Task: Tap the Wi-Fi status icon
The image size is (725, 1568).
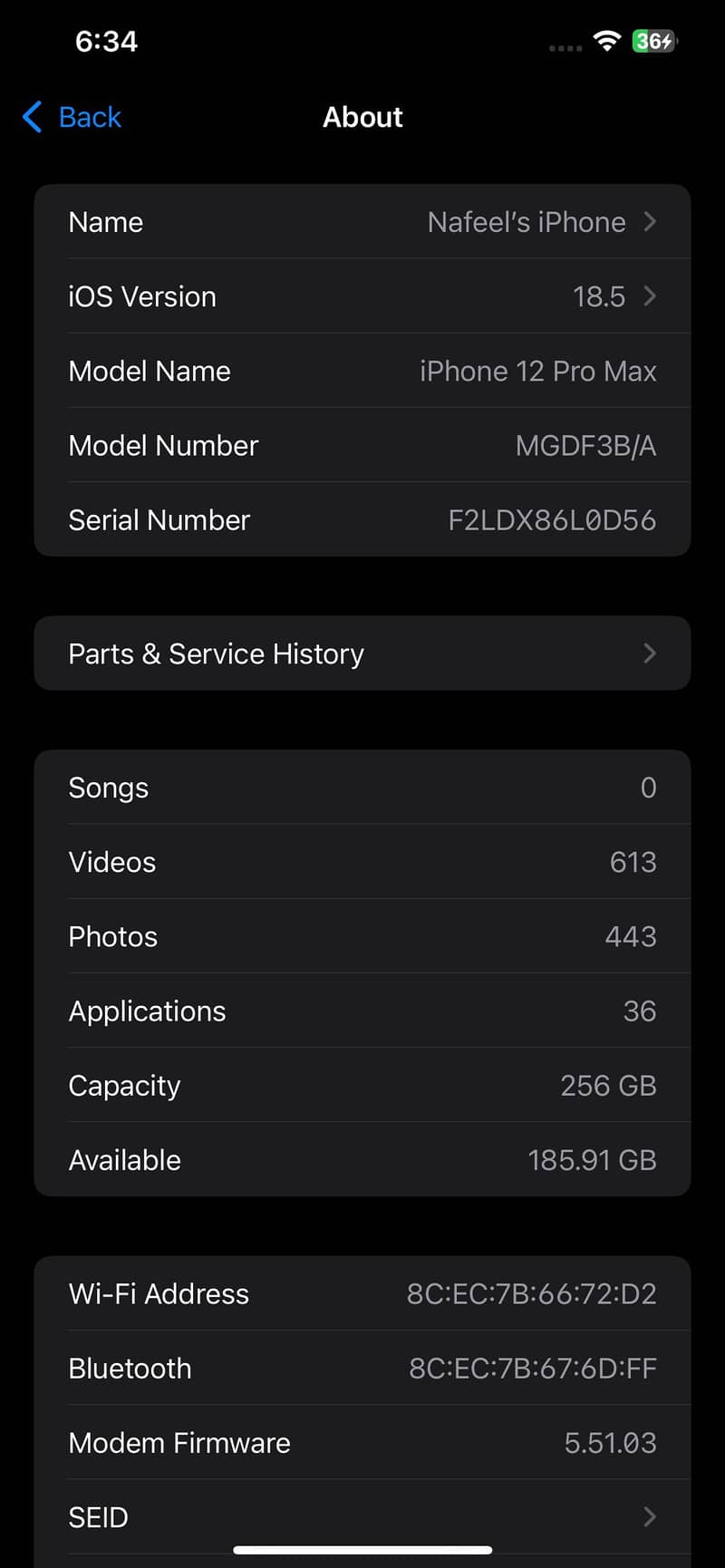Action: coord(606,41)
